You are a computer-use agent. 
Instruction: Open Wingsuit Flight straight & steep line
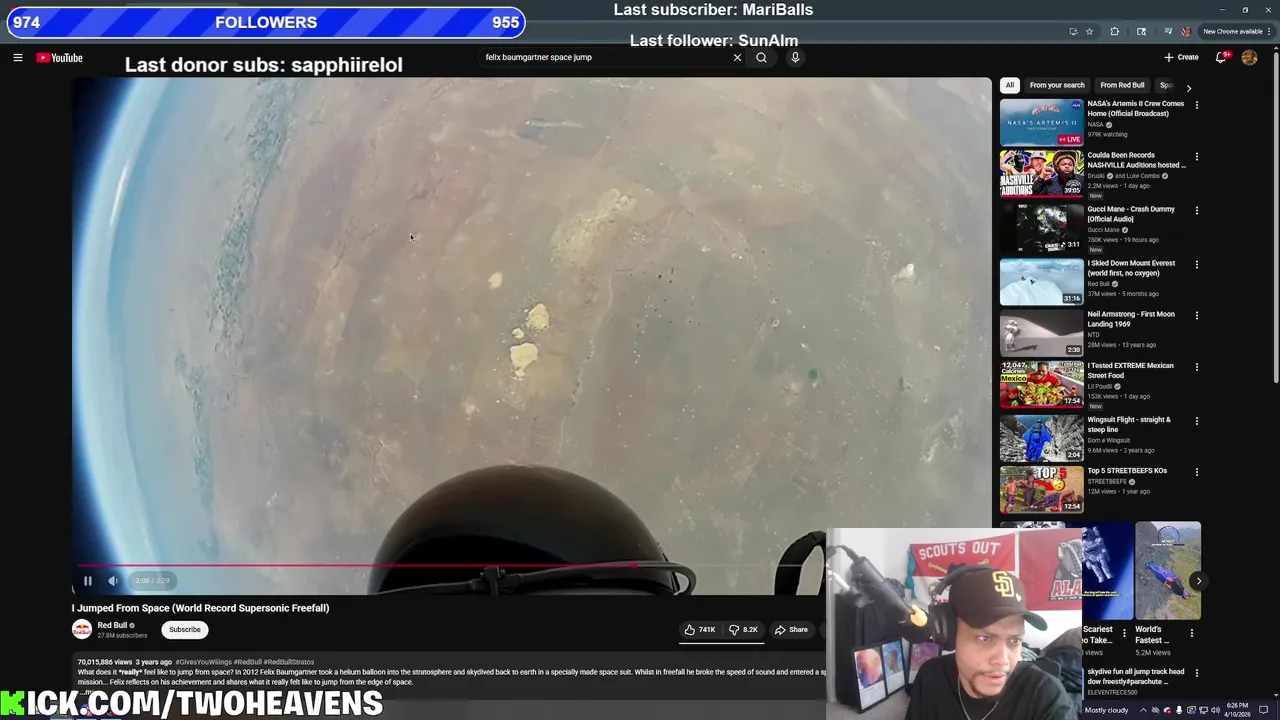point(1128,424)
